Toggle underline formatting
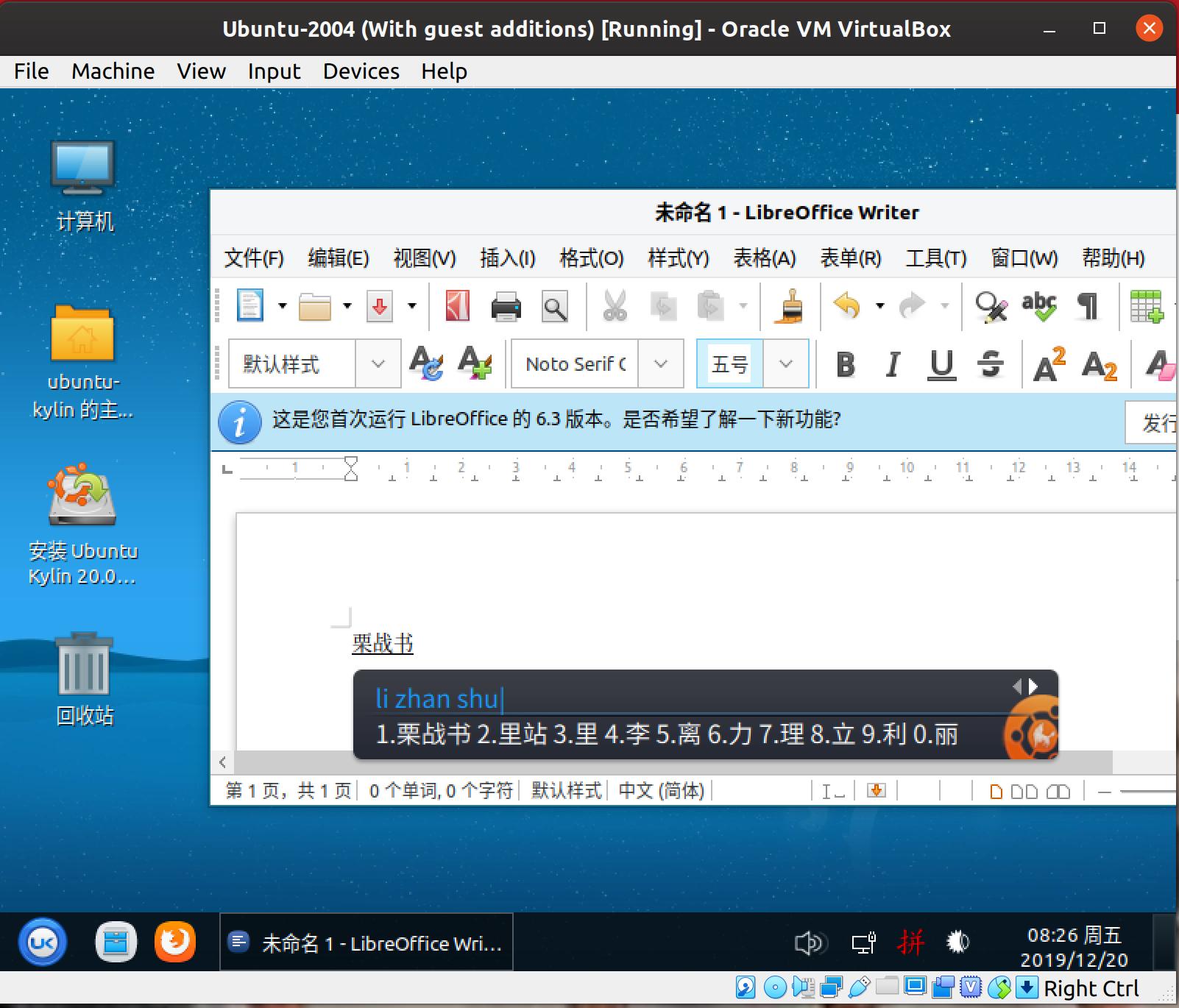Image resolution: width=1179 pixels, height=1008 pixels. [941, 364]
